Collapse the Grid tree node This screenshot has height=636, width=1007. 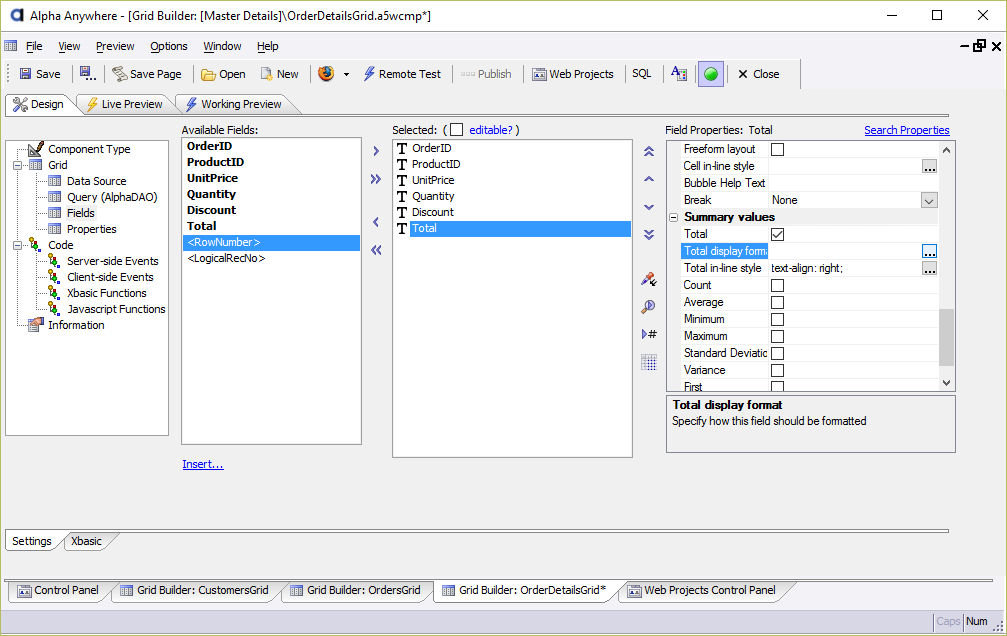pos(17,165)
